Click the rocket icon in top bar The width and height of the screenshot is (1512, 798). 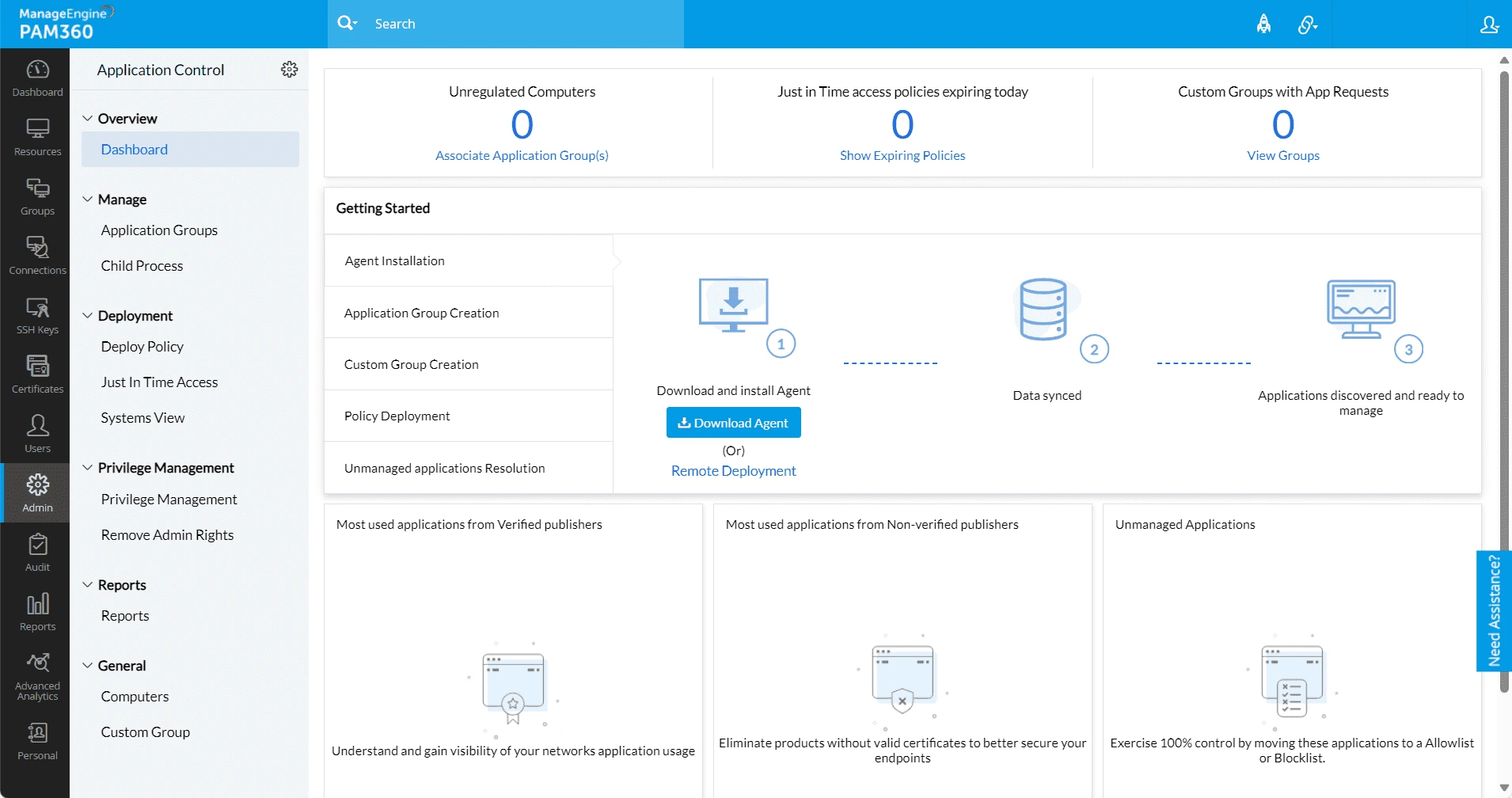tap(1263, 25)
